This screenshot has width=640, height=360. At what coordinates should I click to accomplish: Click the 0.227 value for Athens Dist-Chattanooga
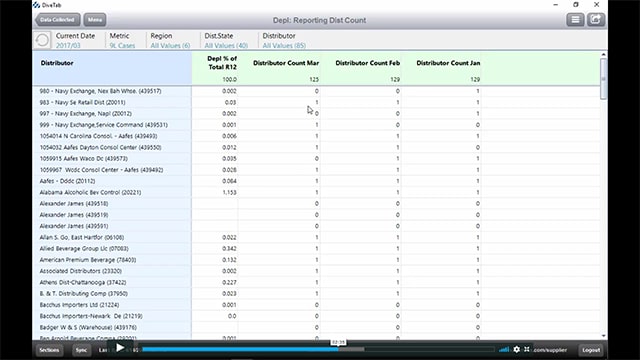click(x=229, y=282)
